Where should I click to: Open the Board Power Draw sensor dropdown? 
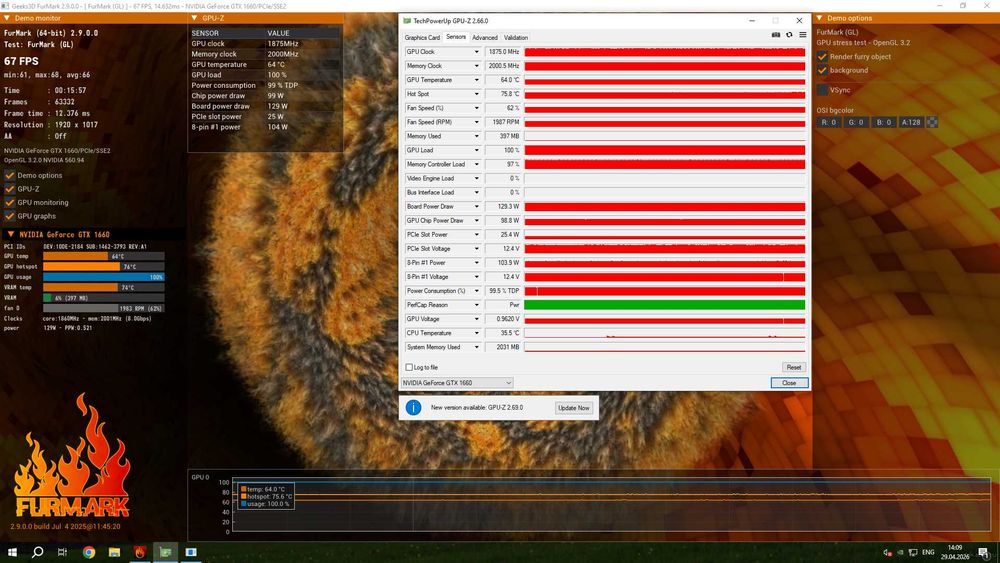click(476, 207)
